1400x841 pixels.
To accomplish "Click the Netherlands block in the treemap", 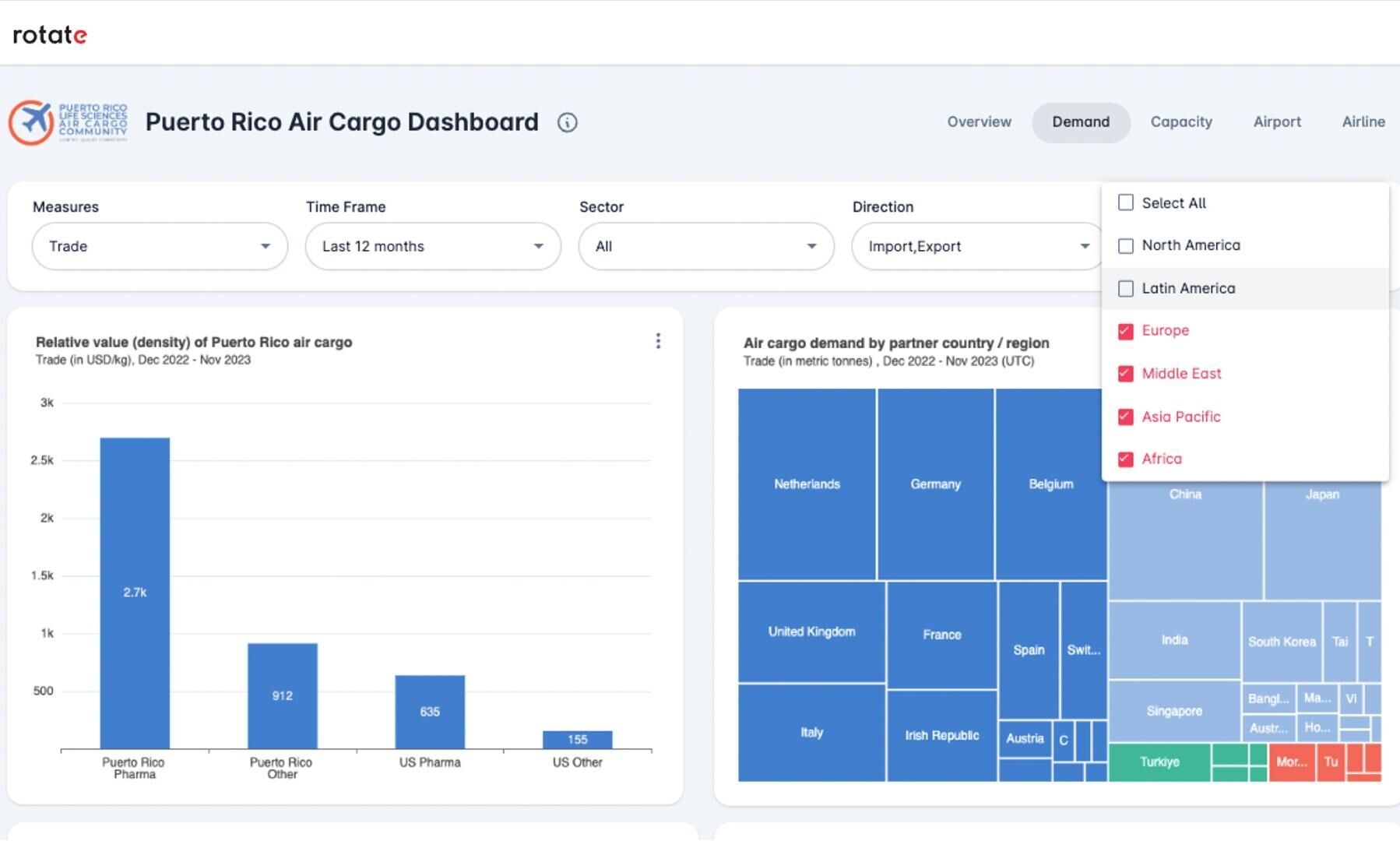I will coord(805,483).
